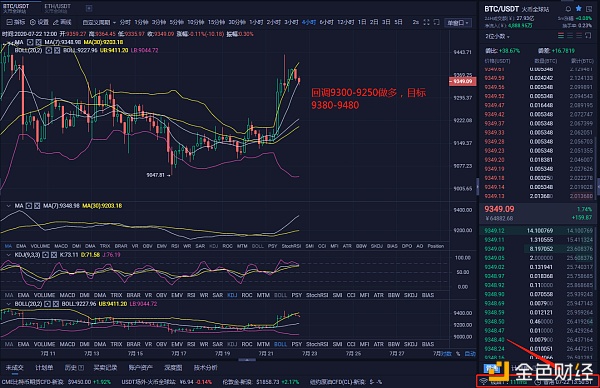Screen dimensions: 600x388
Task: Click the right edge panel collapse handle
Action: coord(598,186)
